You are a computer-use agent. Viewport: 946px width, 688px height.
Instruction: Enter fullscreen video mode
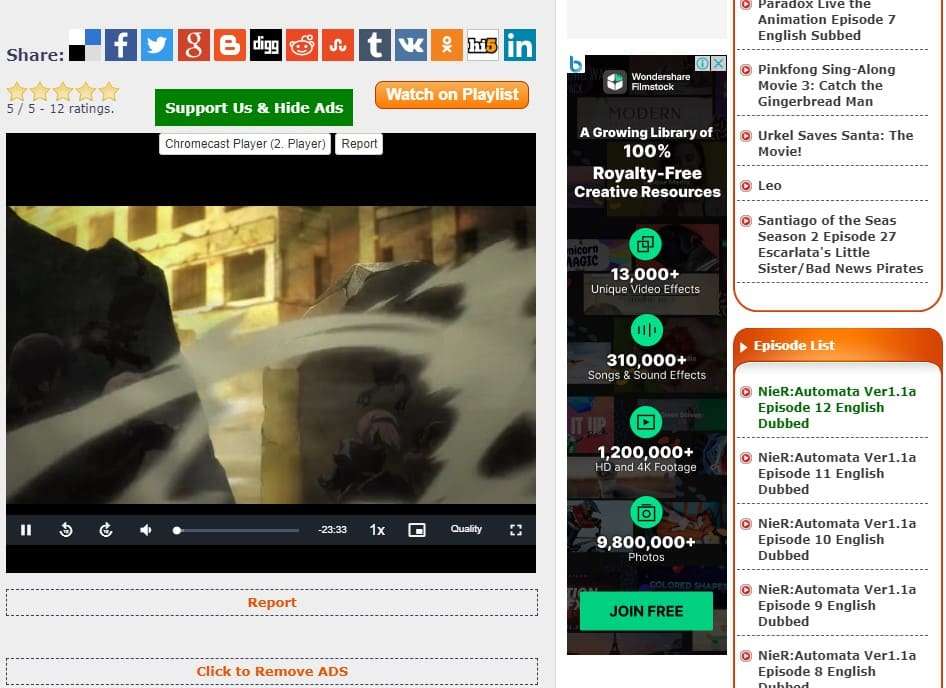(x=516, y=530)
